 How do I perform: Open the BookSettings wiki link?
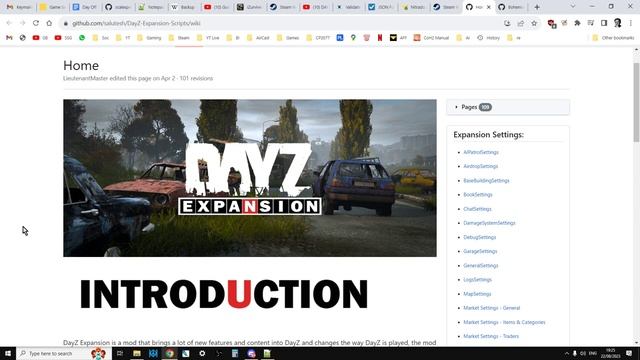pos(478,195)
